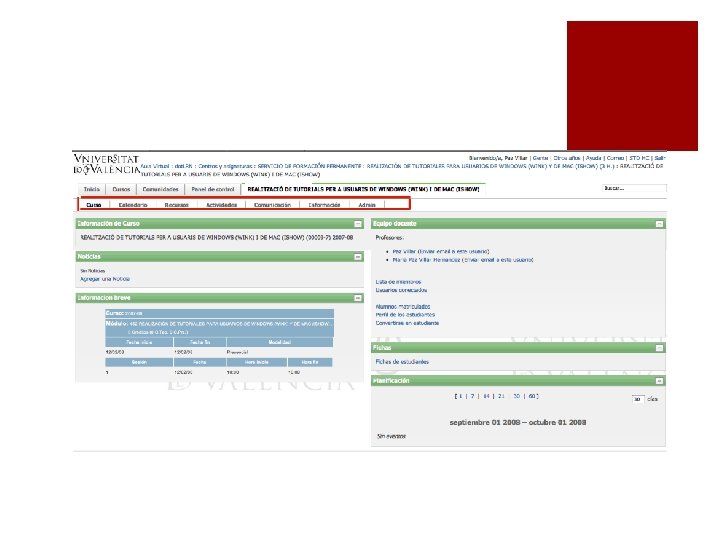Show 21 days in Planificación

coord(501,396)
